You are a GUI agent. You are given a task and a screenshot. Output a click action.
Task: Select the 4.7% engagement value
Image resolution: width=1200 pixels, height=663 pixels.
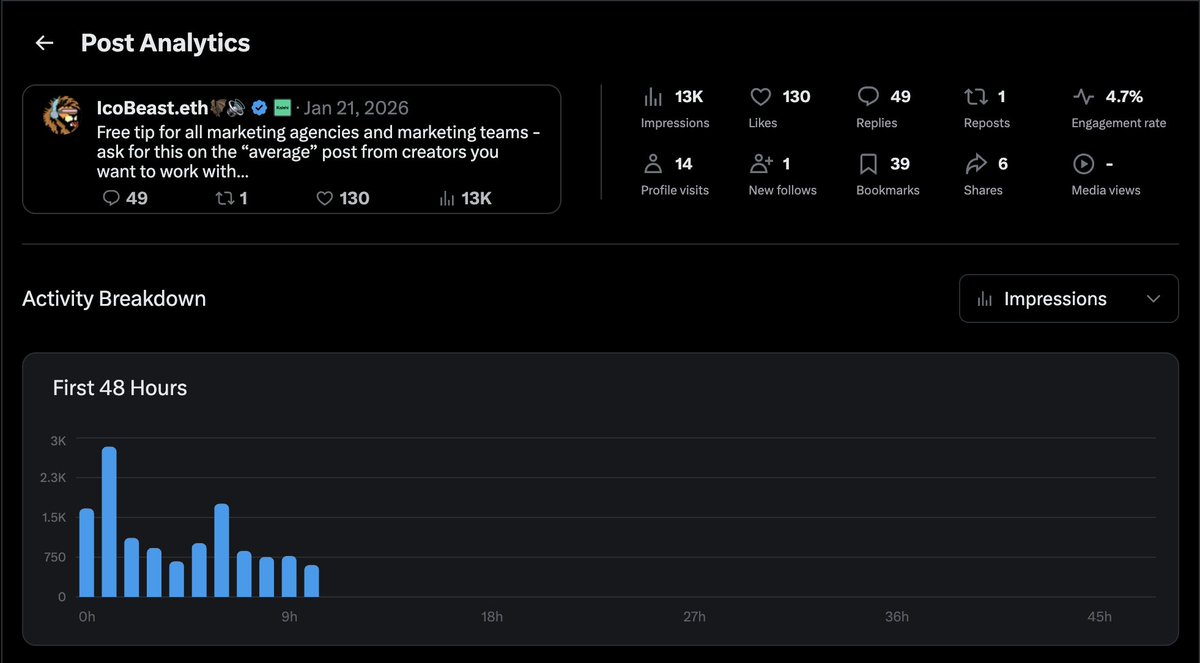[1124, 97]
